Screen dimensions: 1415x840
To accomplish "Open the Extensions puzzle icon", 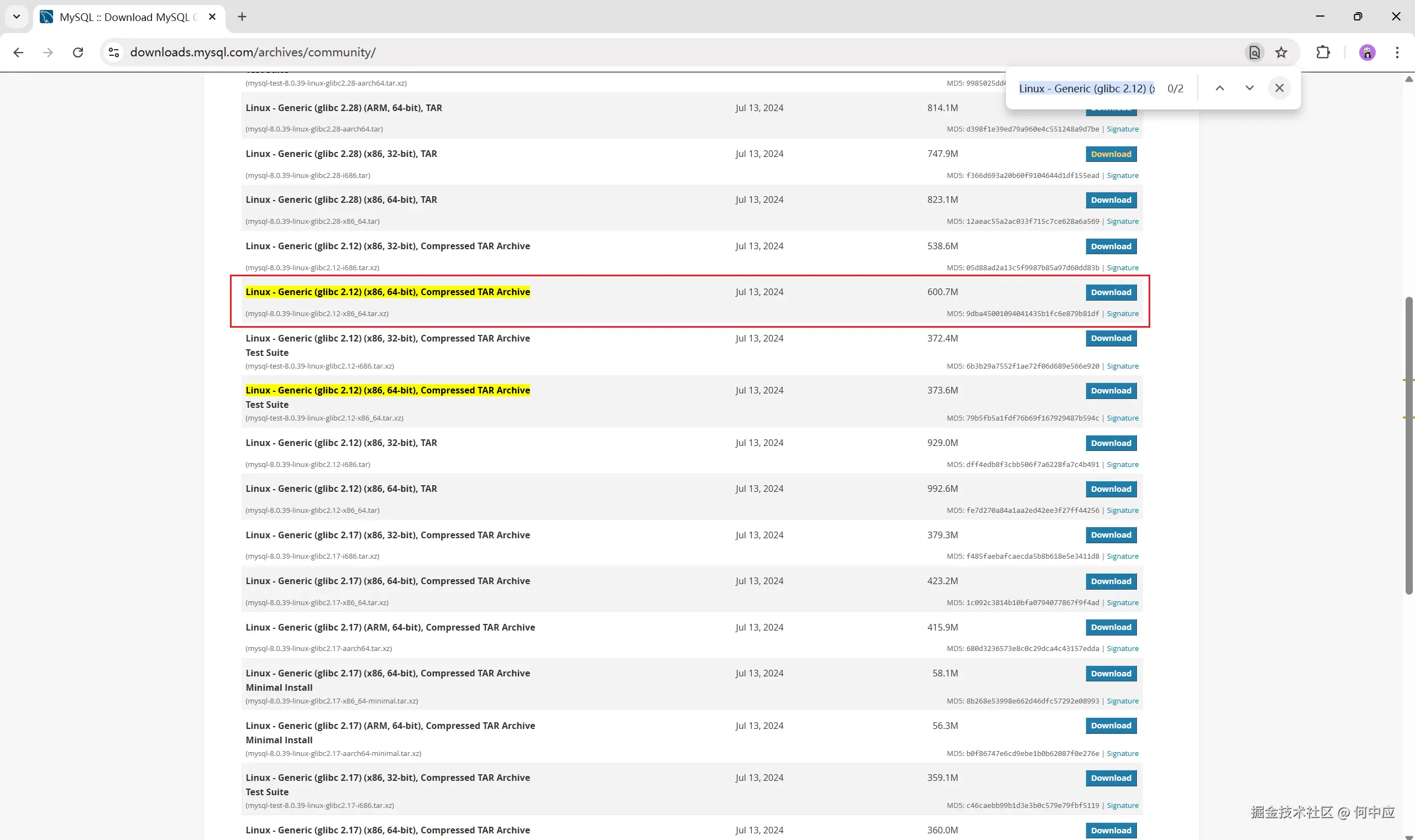I will [1323, 53].
